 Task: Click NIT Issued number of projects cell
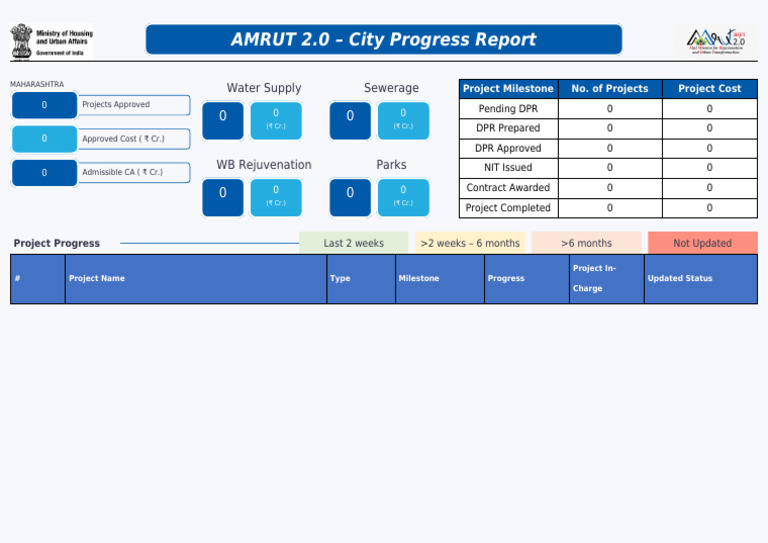[610, 168]
